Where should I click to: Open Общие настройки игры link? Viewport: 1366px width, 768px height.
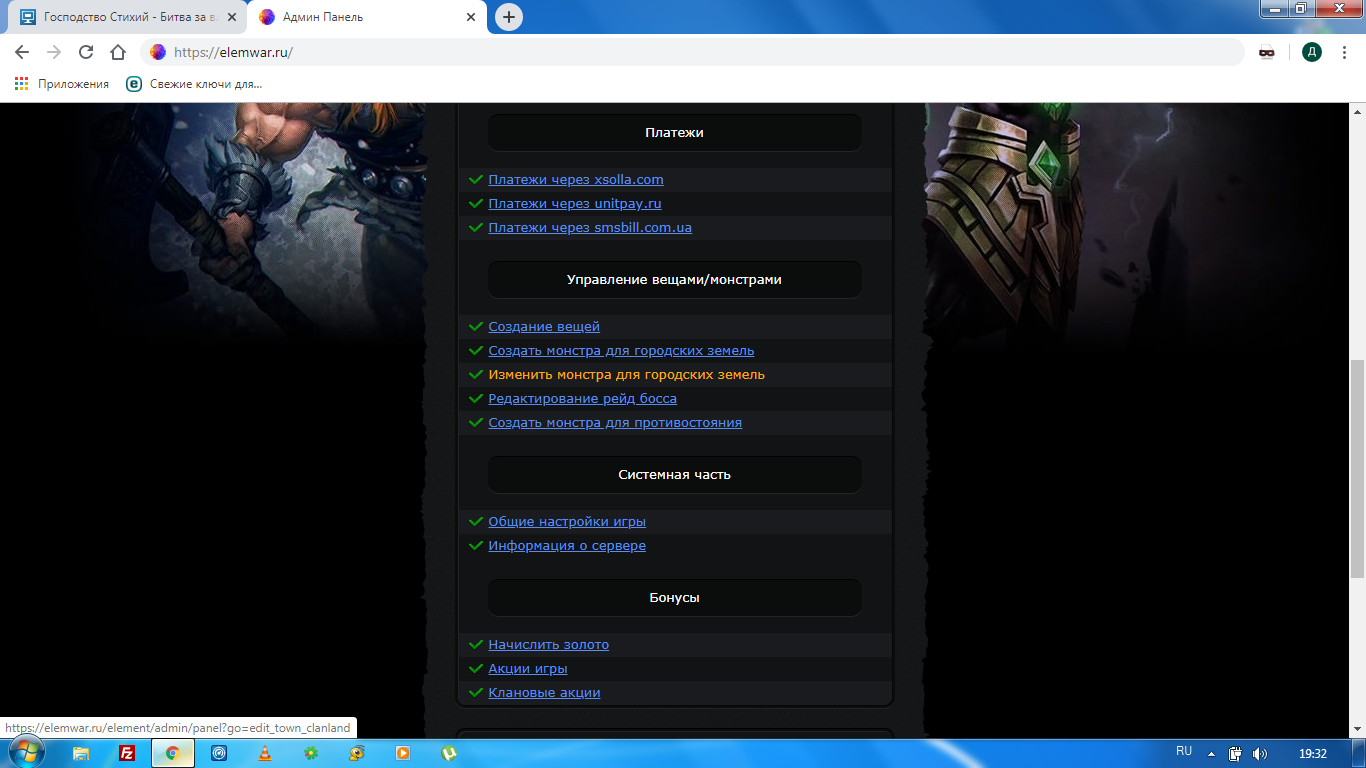click(567, 522)
